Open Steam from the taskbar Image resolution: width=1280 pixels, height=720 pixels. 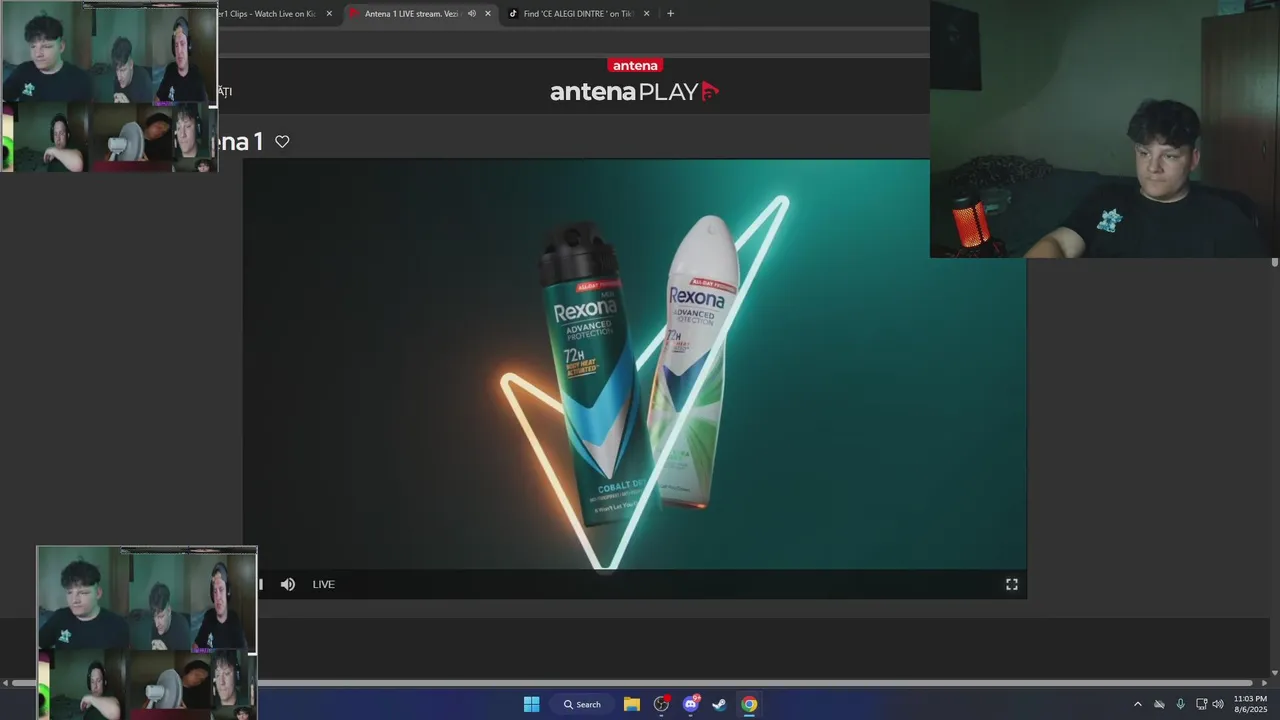719,704
